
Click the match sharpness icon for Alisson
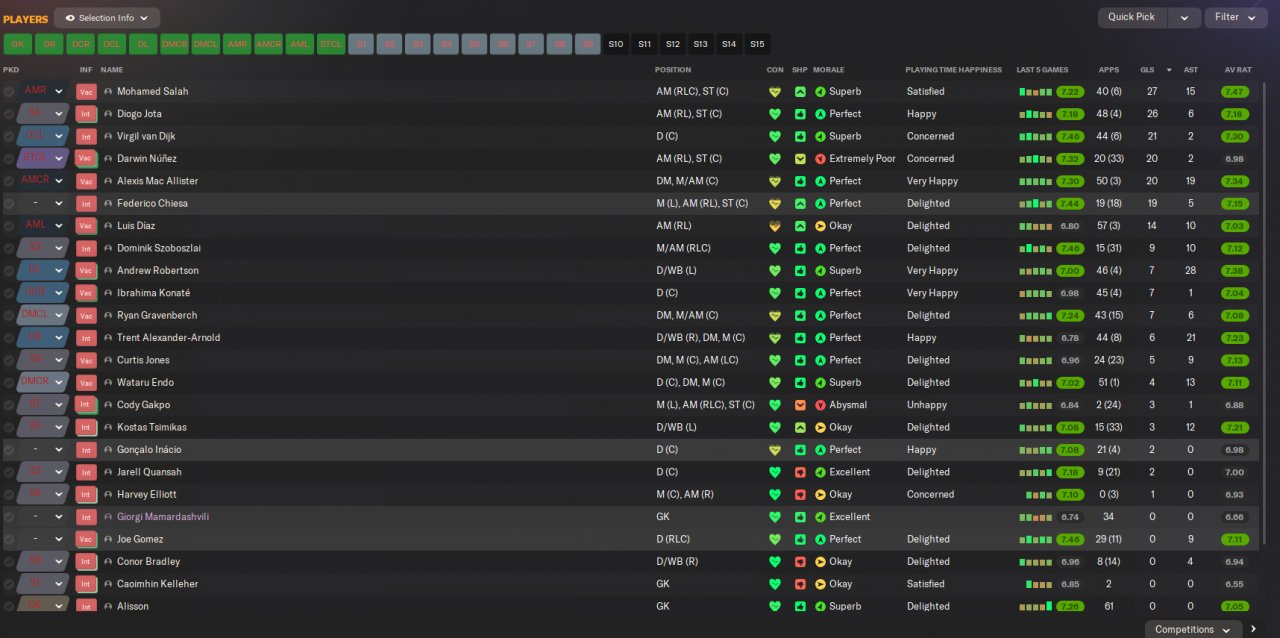pos(800,606)
